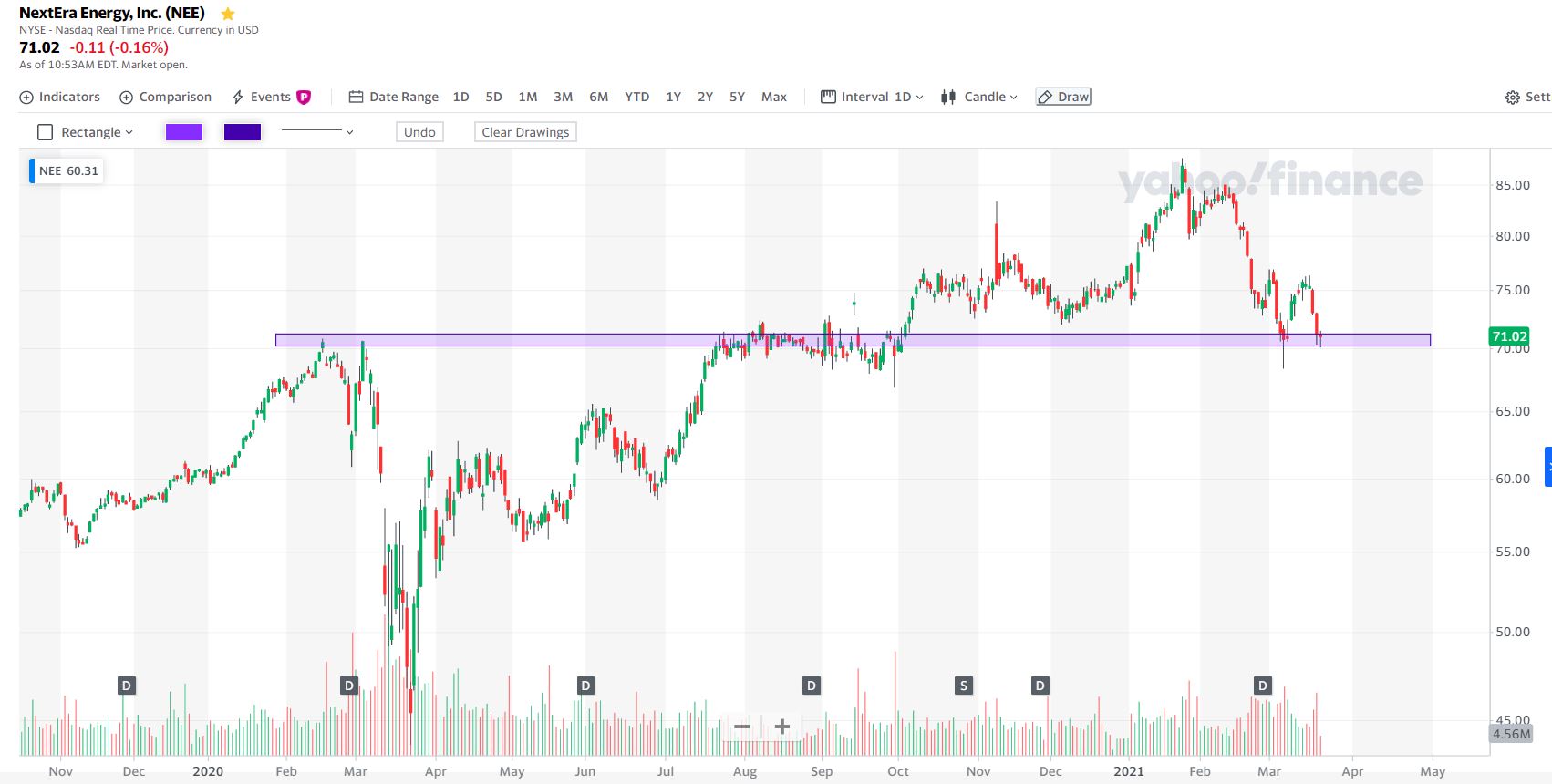Open the Candle chart type dropdown
The image size is (1552, 784).
coord(979,97)
